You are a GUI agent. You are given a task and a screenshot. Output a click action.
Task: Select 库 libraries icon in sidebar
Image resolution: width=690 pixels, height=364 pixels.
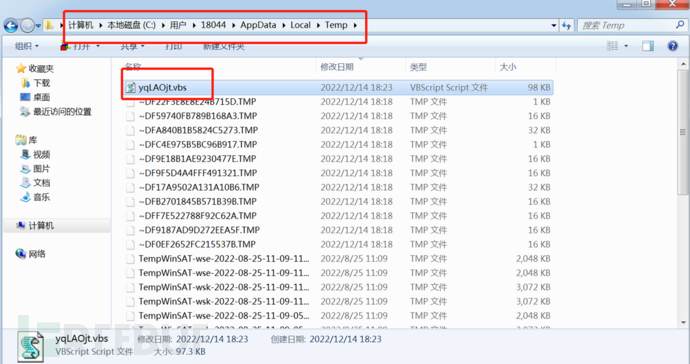21,140
